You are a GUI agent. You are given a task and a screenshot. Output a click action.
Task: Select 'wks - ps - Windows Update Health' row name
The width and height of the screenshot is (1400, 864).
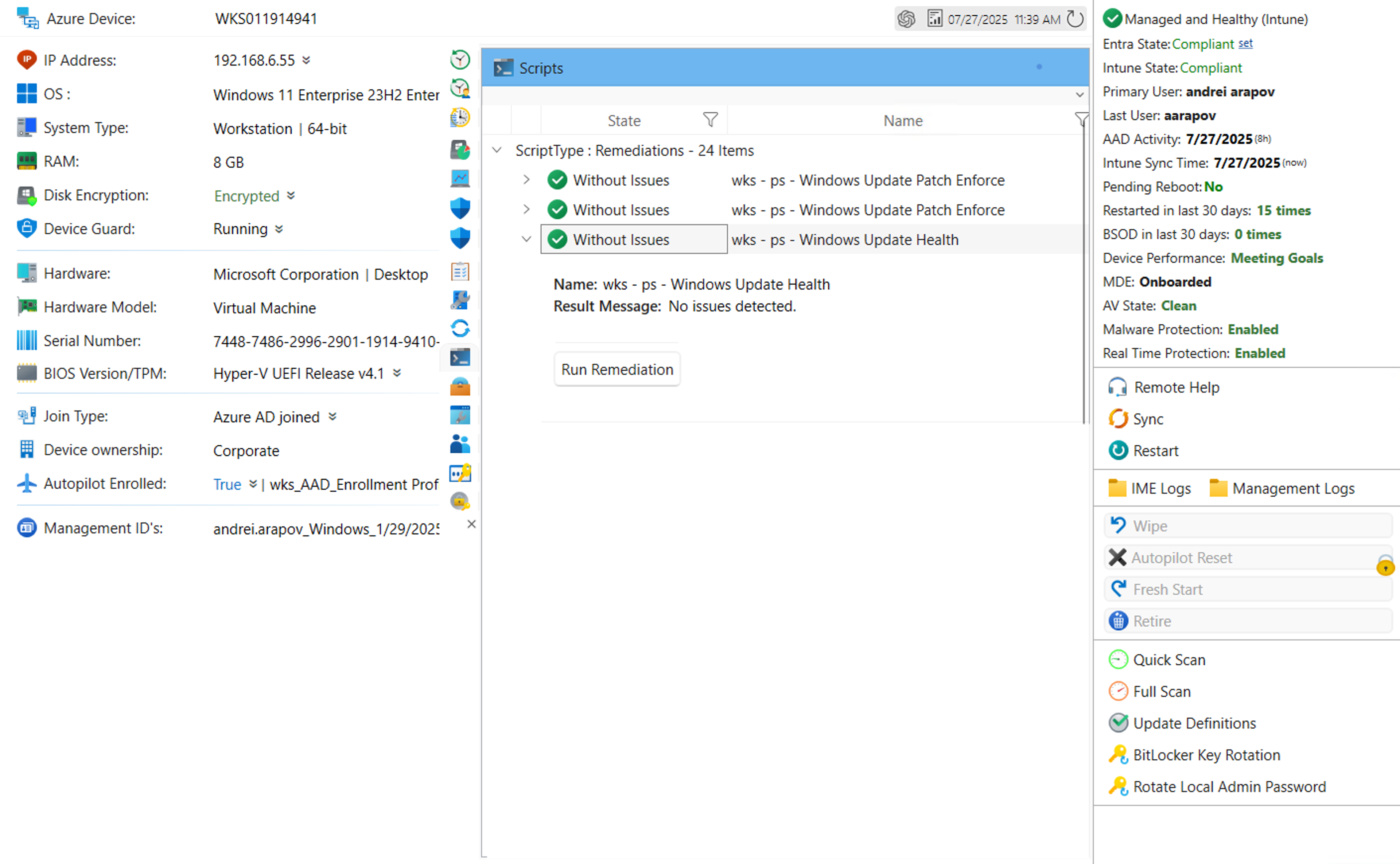tap(844, 239)
